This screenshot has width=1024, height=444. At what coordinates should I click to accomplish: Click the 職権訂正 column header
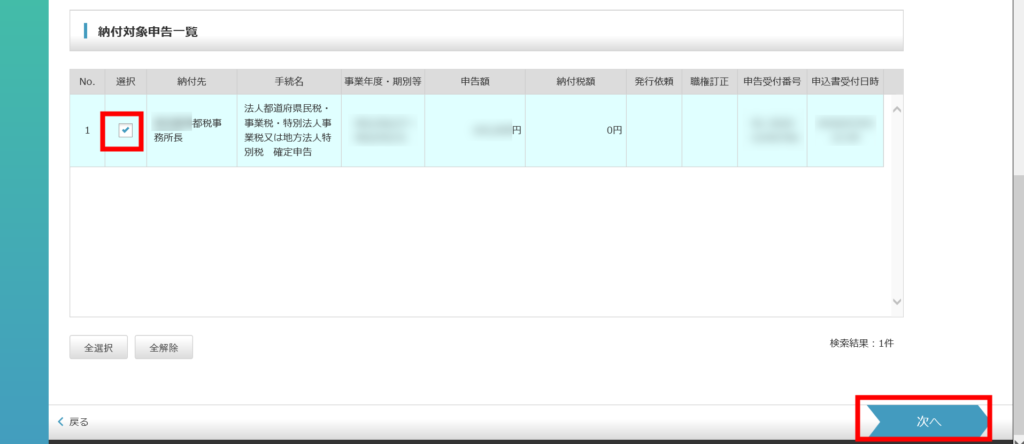tap(709, 81)
